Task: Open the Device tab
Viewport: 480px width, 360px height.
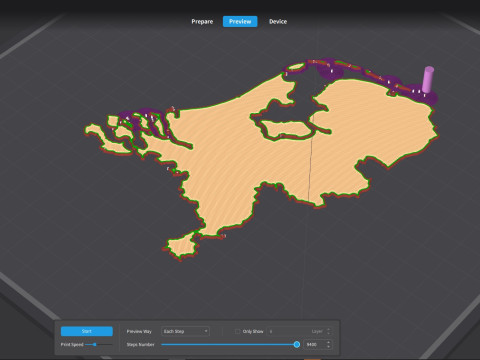Action: tap(278, 22)
